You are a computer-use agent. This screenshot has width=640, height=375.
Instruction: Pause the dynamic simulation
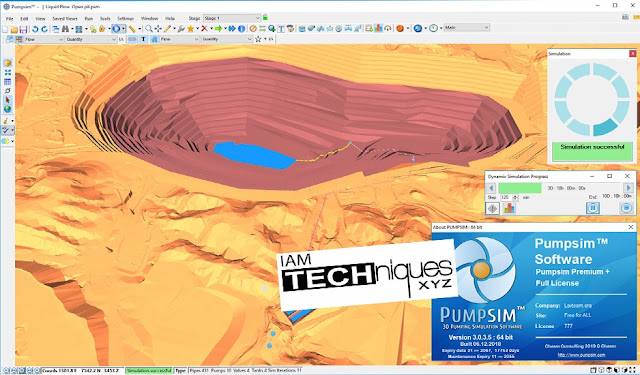593,208
